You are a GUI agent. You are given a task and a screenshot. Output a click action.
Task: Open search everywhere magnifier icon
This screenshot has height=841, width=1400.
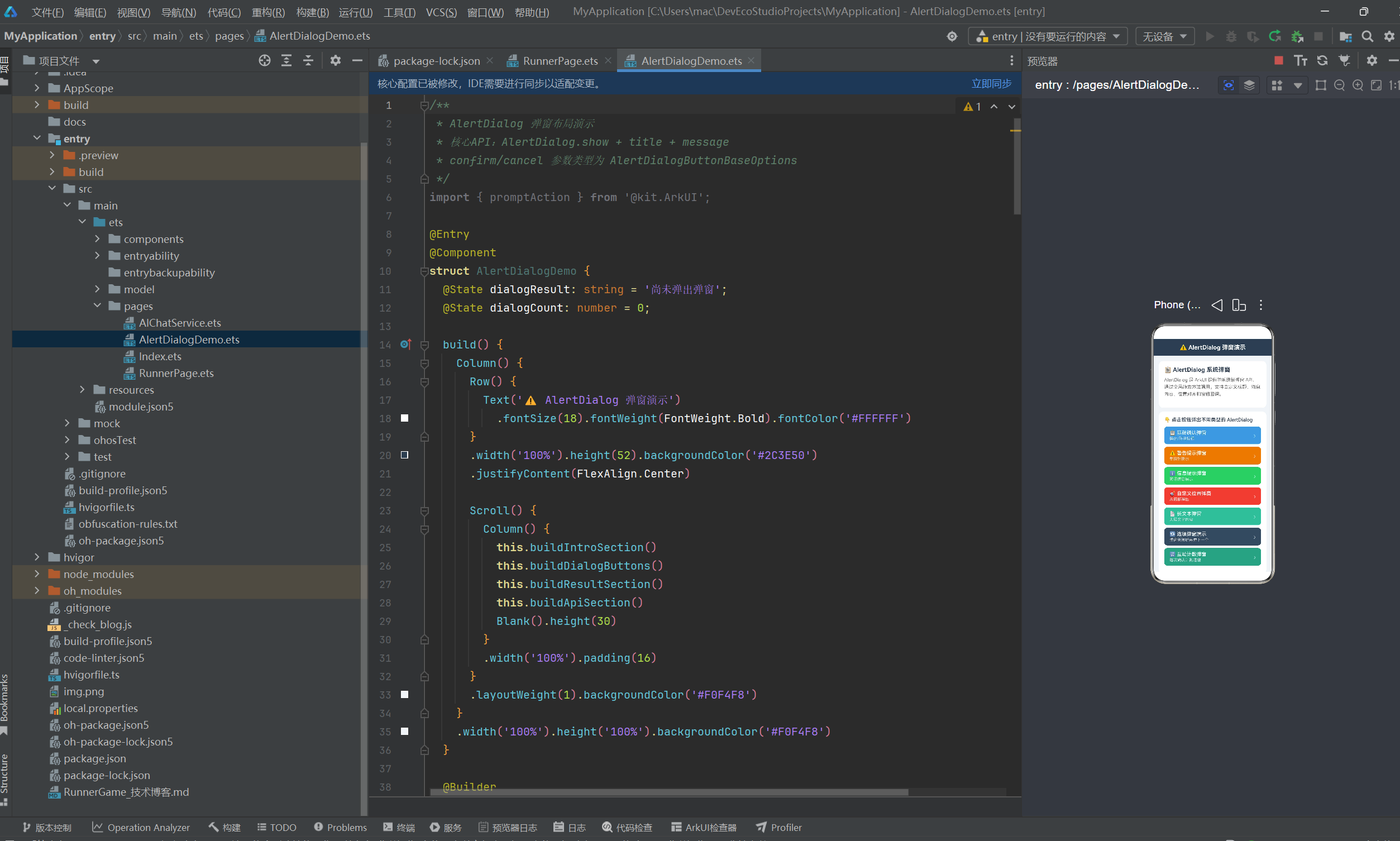[1367, 36]
